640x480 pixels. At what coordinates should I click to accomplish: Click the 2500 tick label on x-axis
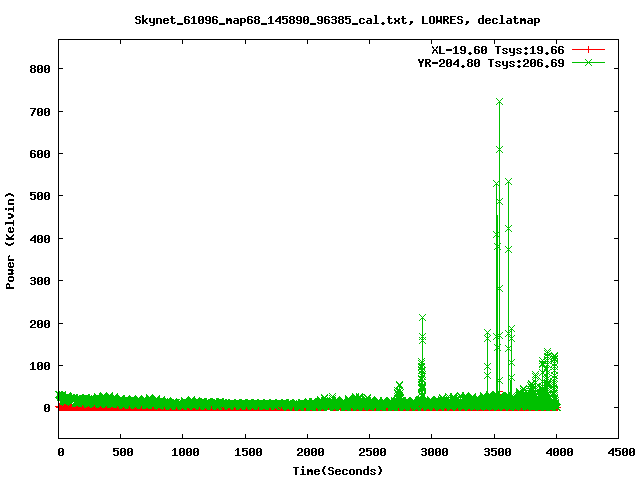tap(370, 453)
